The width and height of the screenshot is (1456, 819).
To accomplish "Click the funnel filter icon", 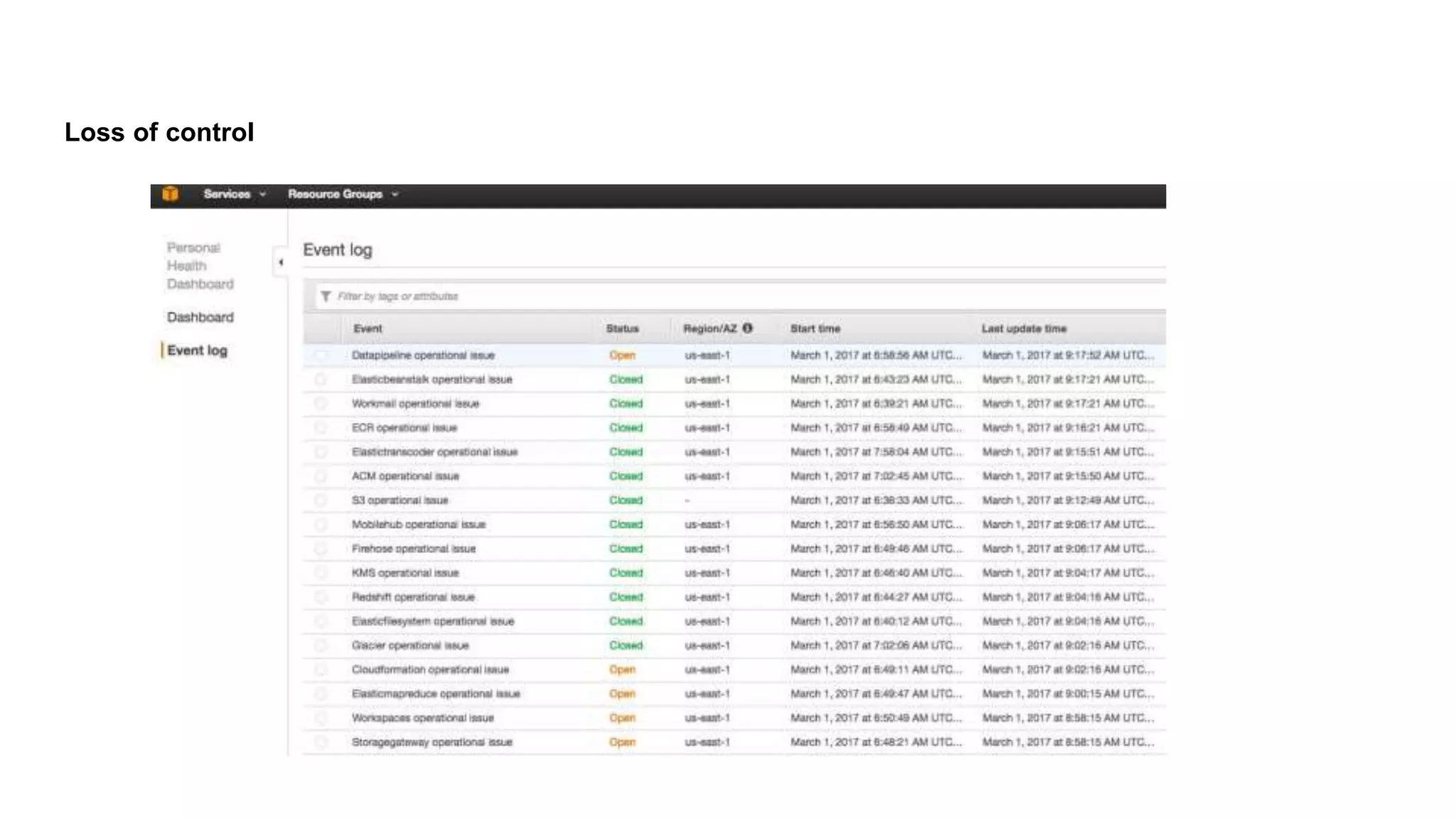I will 325,296.
